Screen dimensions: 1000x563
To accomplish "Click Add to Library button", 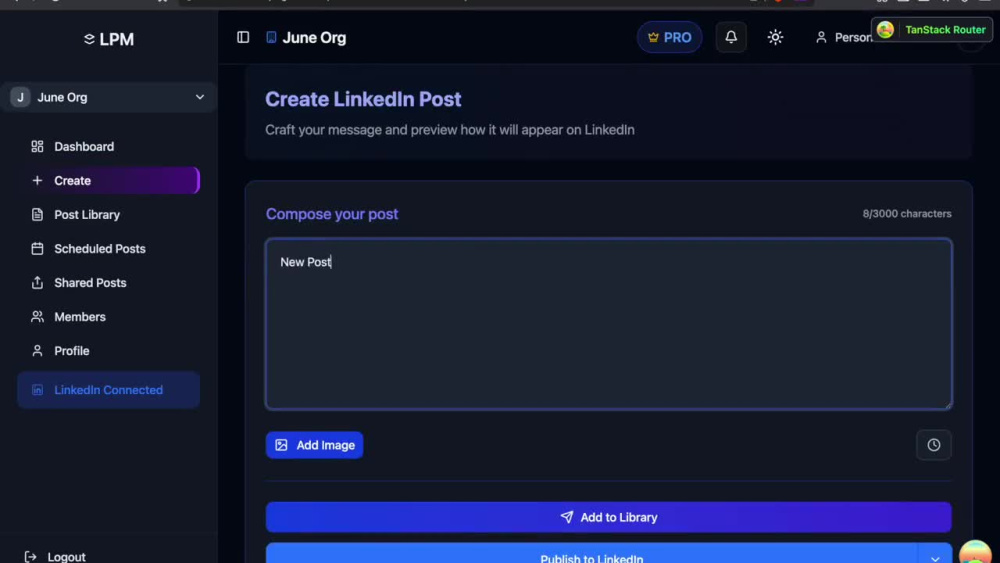I will pyautogui.click(x=608, y=517).
